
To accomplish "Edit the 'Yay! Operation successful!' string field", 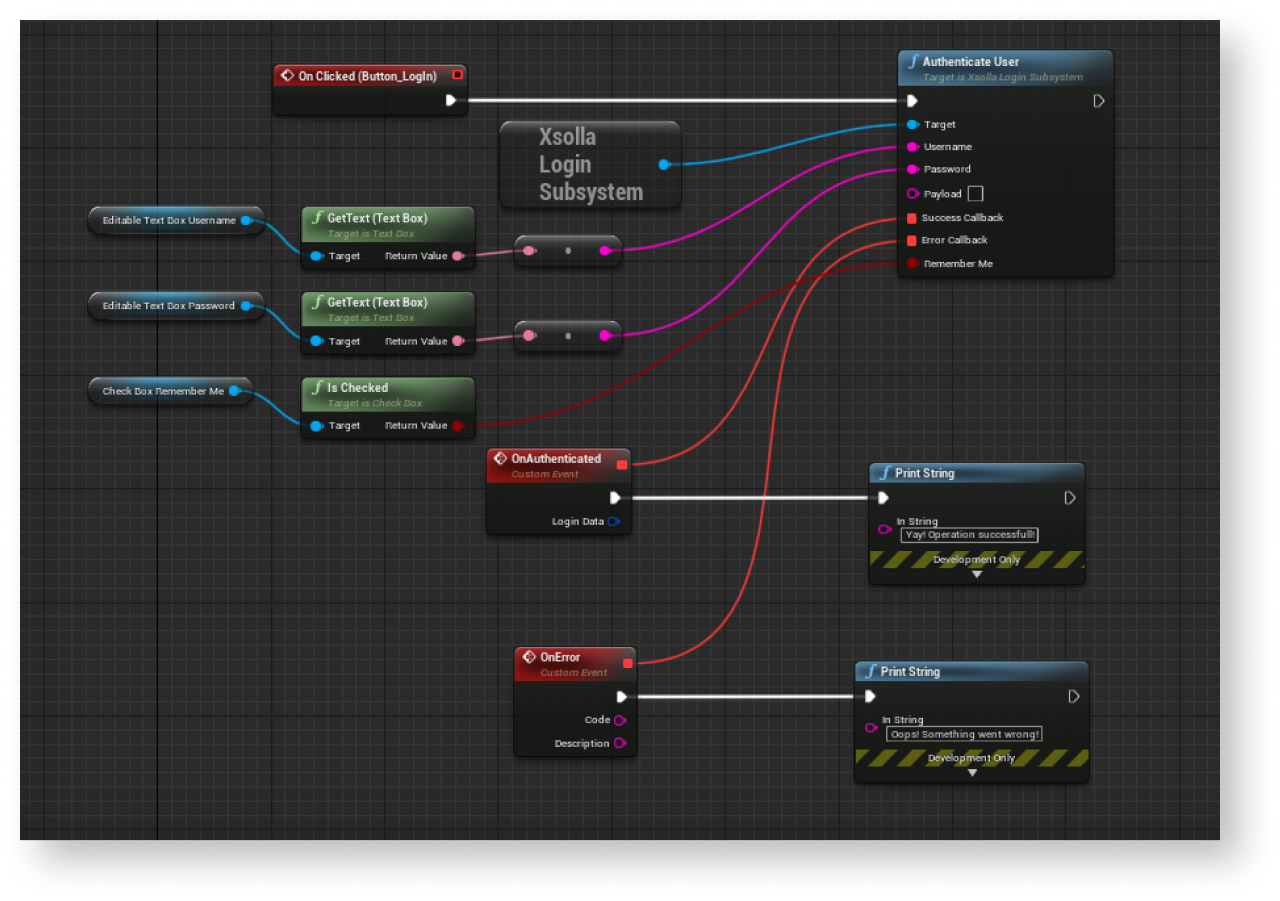I will [969, 535].
